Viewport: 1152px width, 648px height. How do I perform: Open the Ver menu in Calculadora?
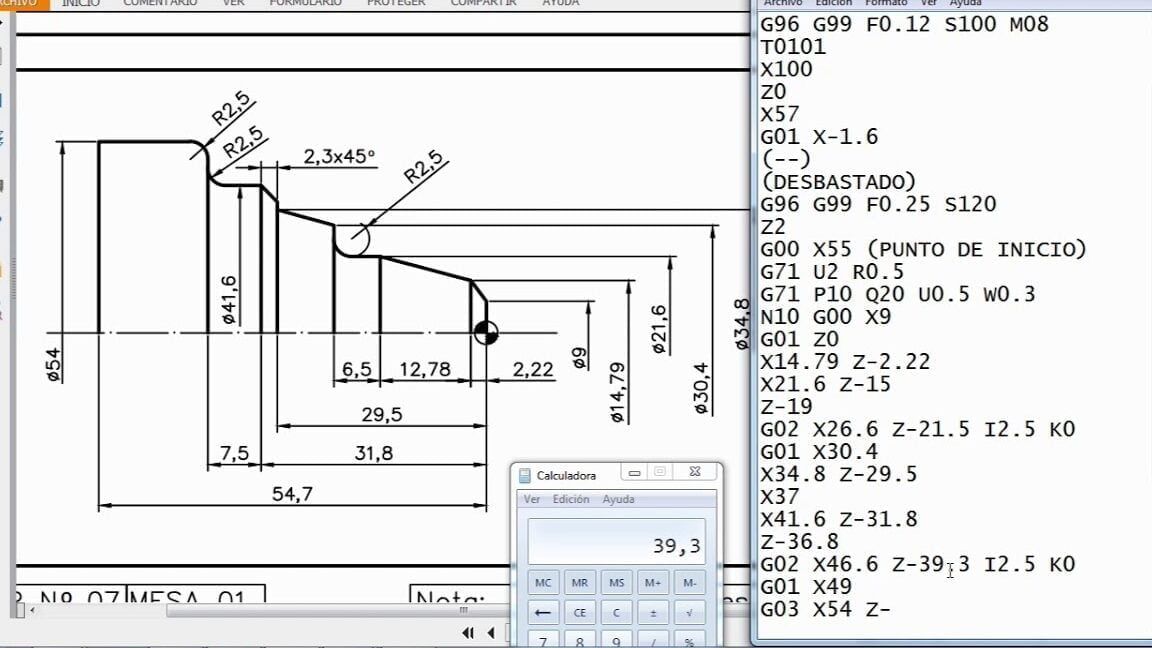pyautogui.click(x=532, y=499)
